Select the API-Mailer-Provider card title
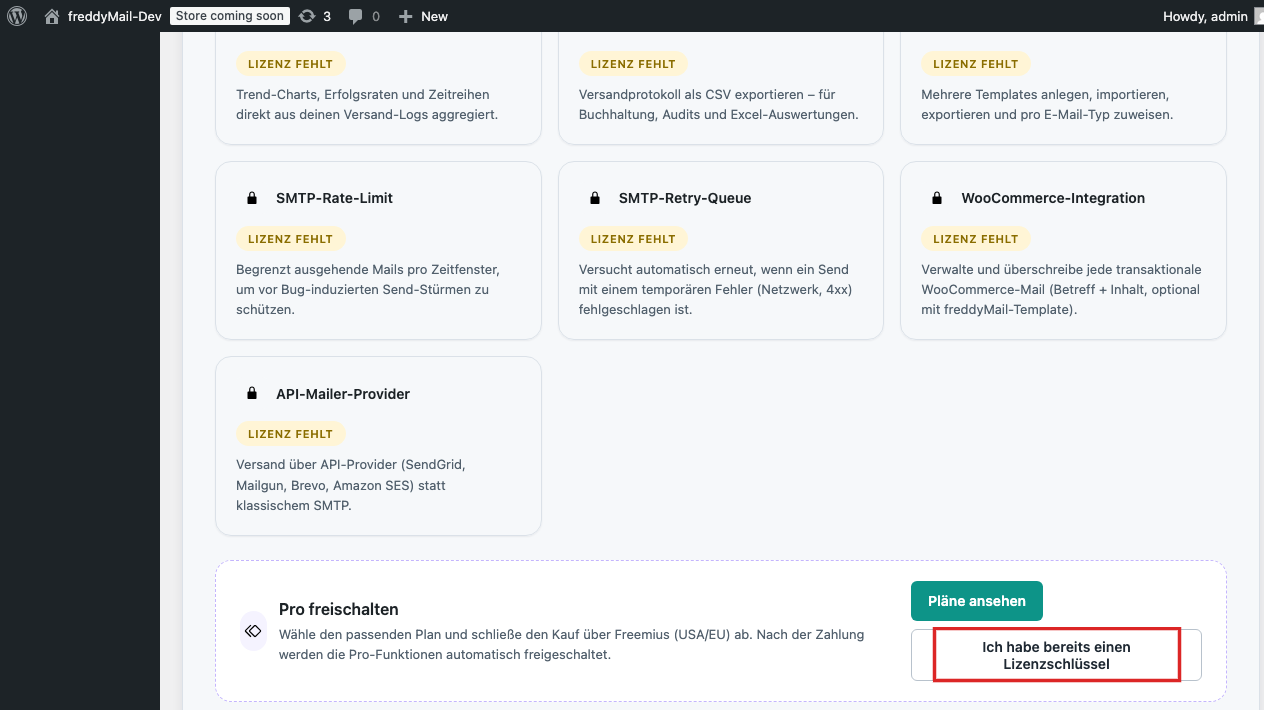This screenshot has width=1264, height=710. pyautogui.click(x=343, y=394)
